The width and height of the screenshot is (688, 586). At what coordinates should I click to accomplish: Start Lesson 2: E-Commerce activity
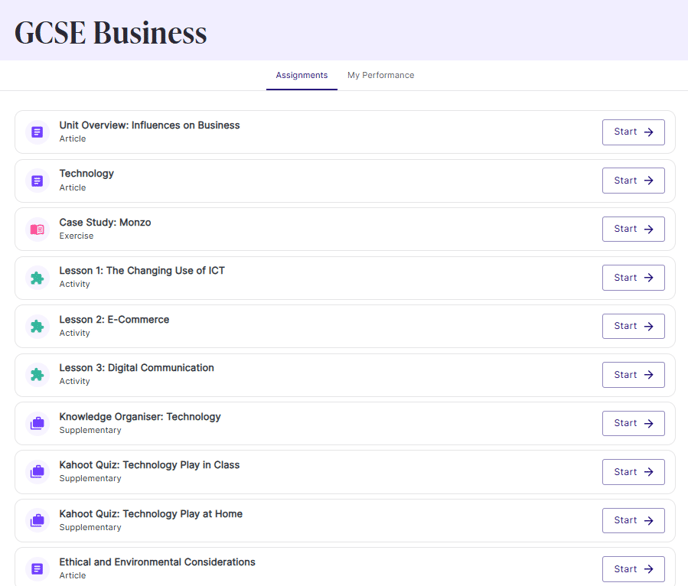pos(633,326)
